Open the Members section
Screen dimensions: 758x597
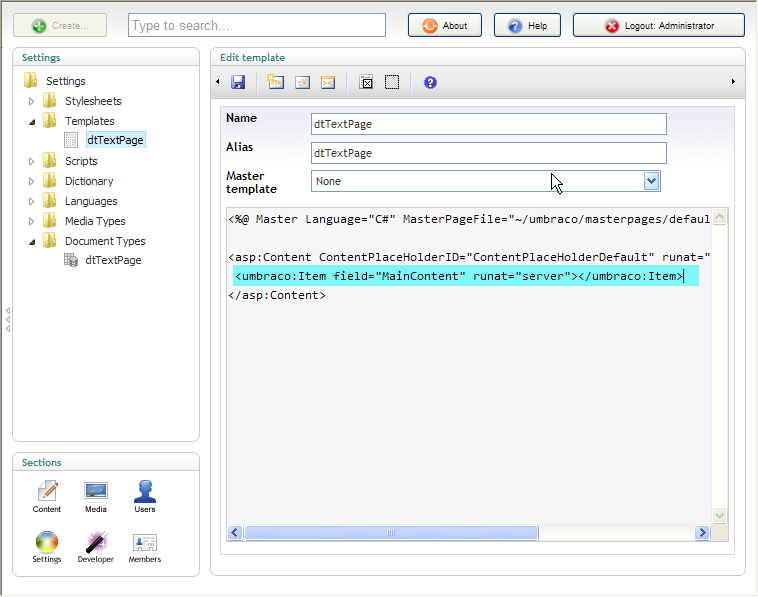click(x=145, y=547)
